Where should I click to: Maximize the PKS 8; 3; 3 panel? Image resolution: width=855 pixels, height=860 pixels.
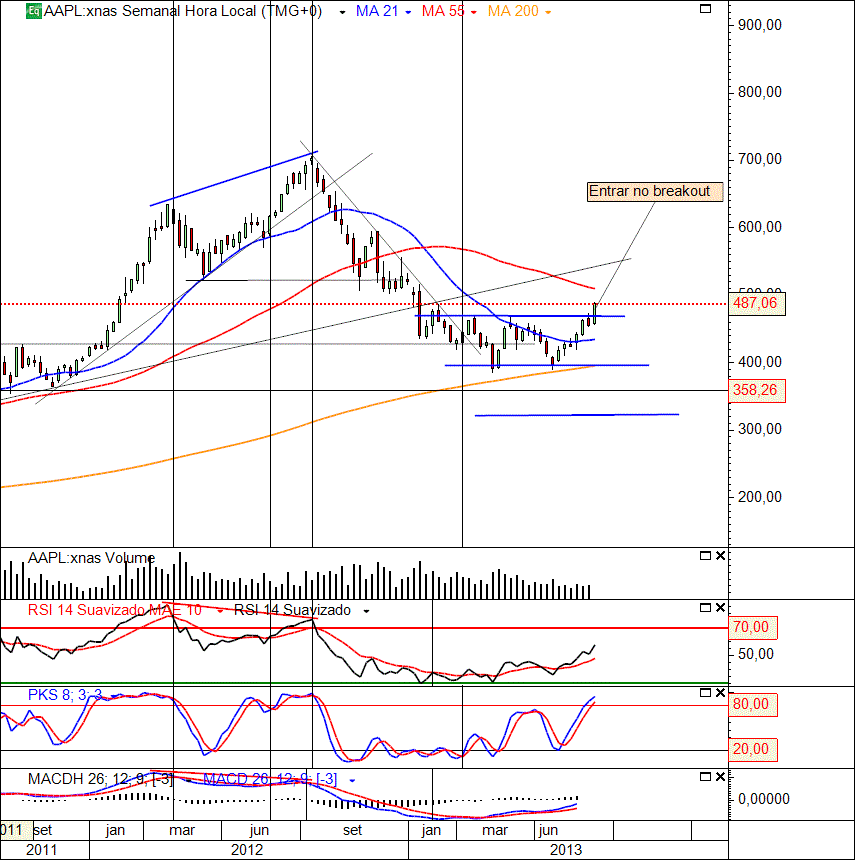[706, 693]
